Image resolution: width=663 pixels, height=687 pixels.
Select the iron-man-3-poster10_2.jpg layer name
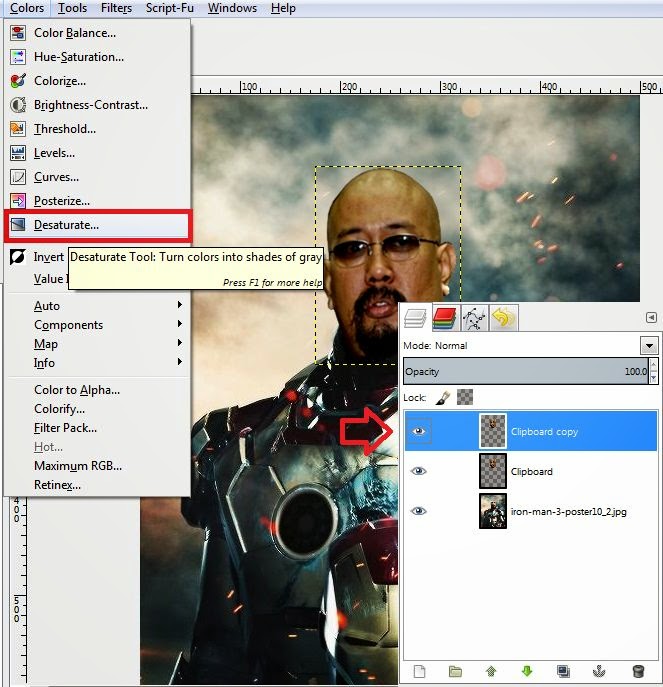[x=569, y=512]
